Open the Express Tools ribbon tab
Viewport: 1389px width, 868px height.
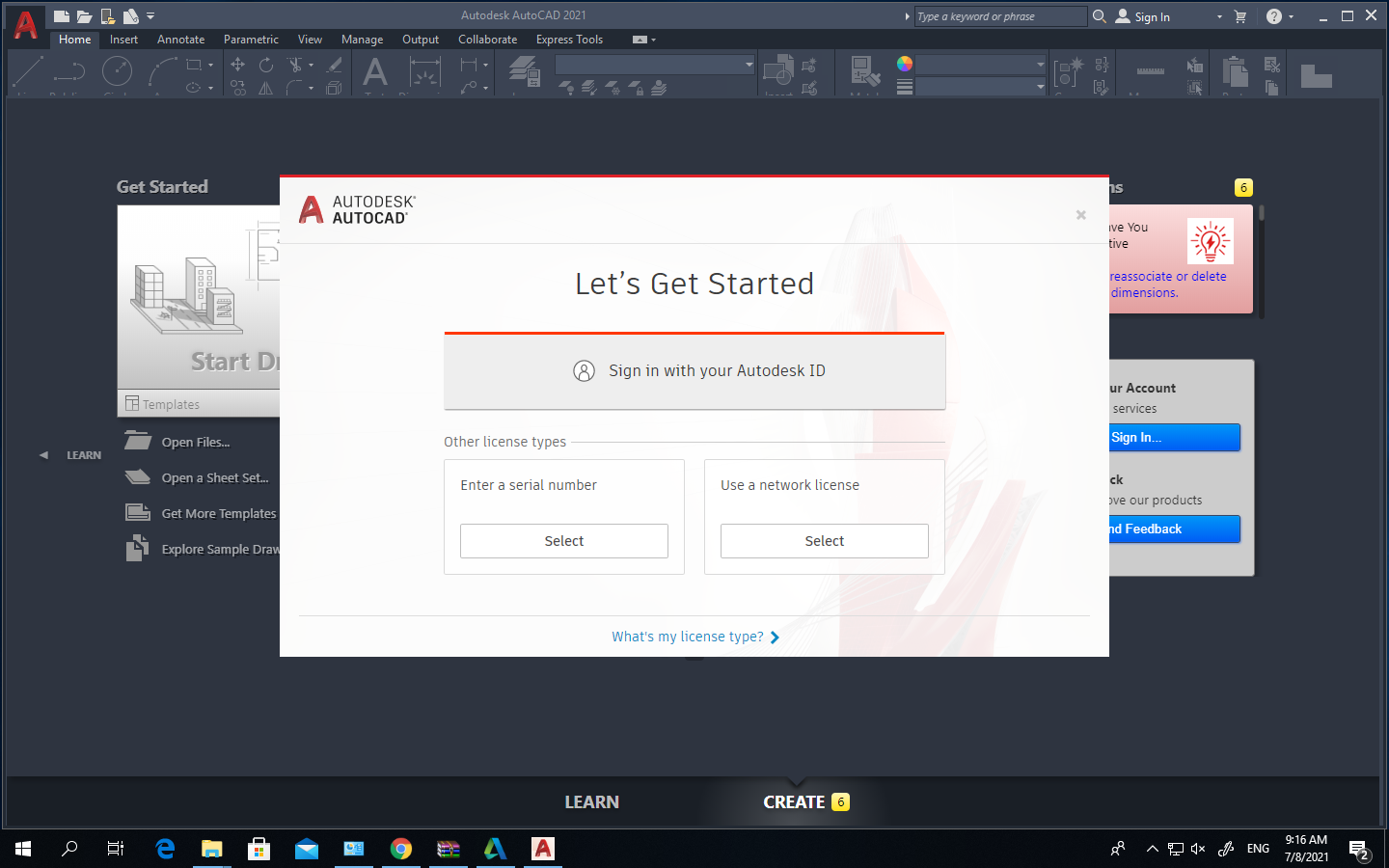569,40
